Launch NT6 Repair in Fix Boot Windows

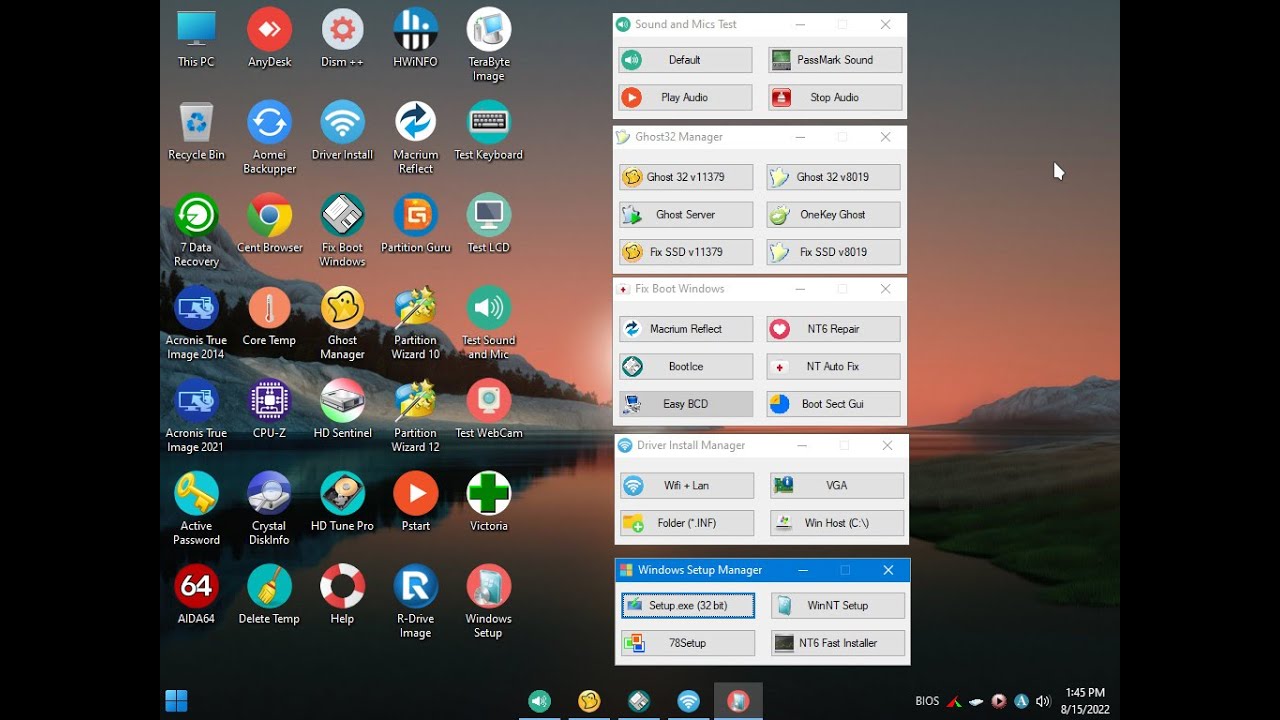833,328
